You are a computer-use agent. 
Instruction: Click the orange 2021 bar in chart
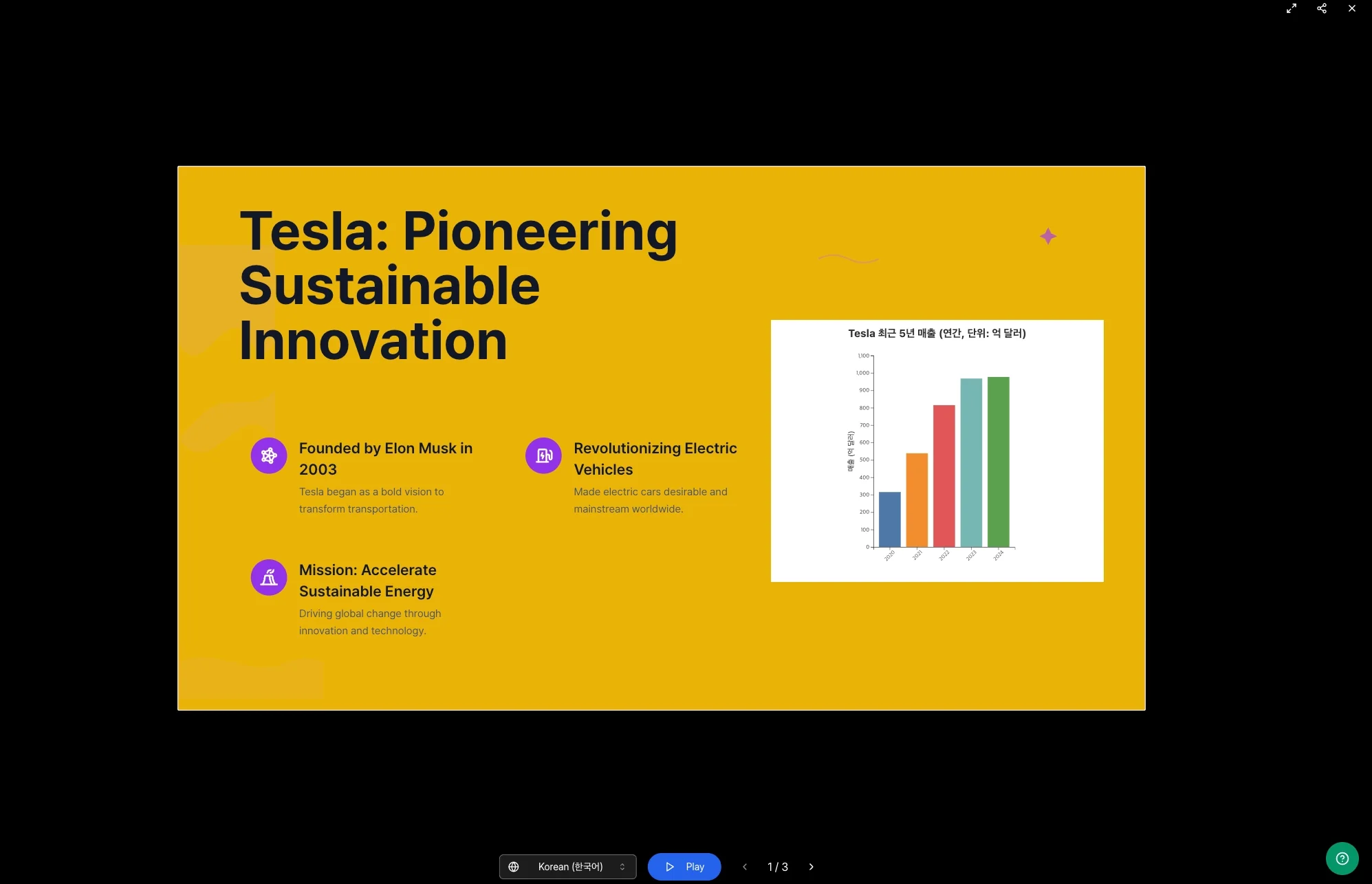[917, 500]
